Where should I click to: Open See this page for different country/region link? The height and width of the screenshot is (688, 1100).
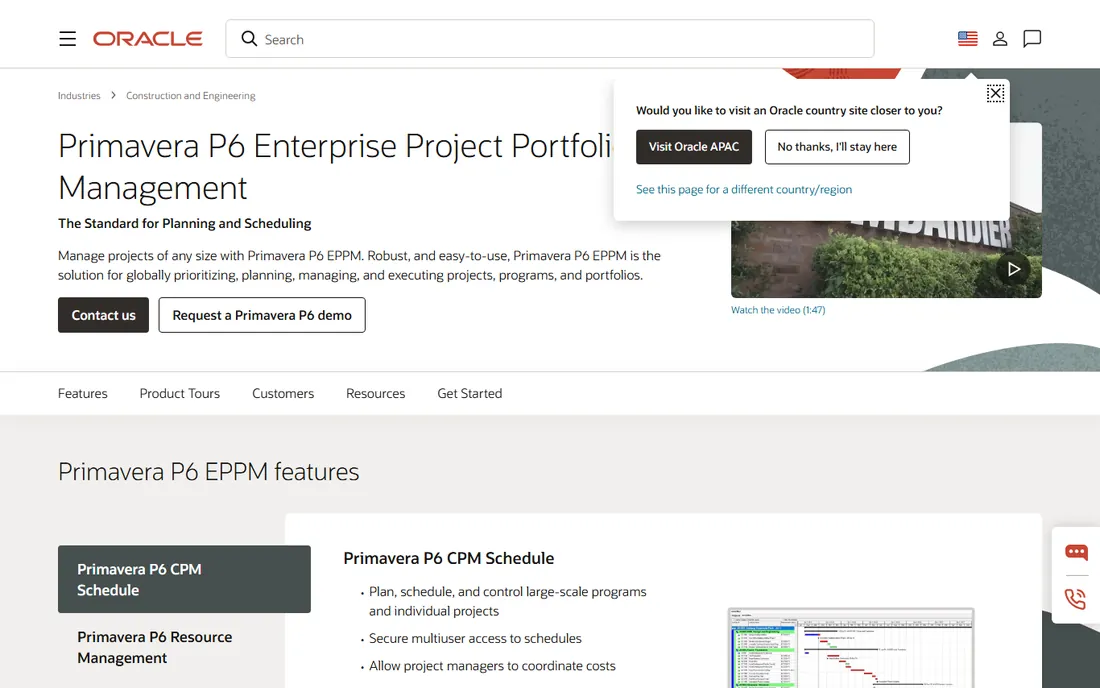(x=744, y=189)
